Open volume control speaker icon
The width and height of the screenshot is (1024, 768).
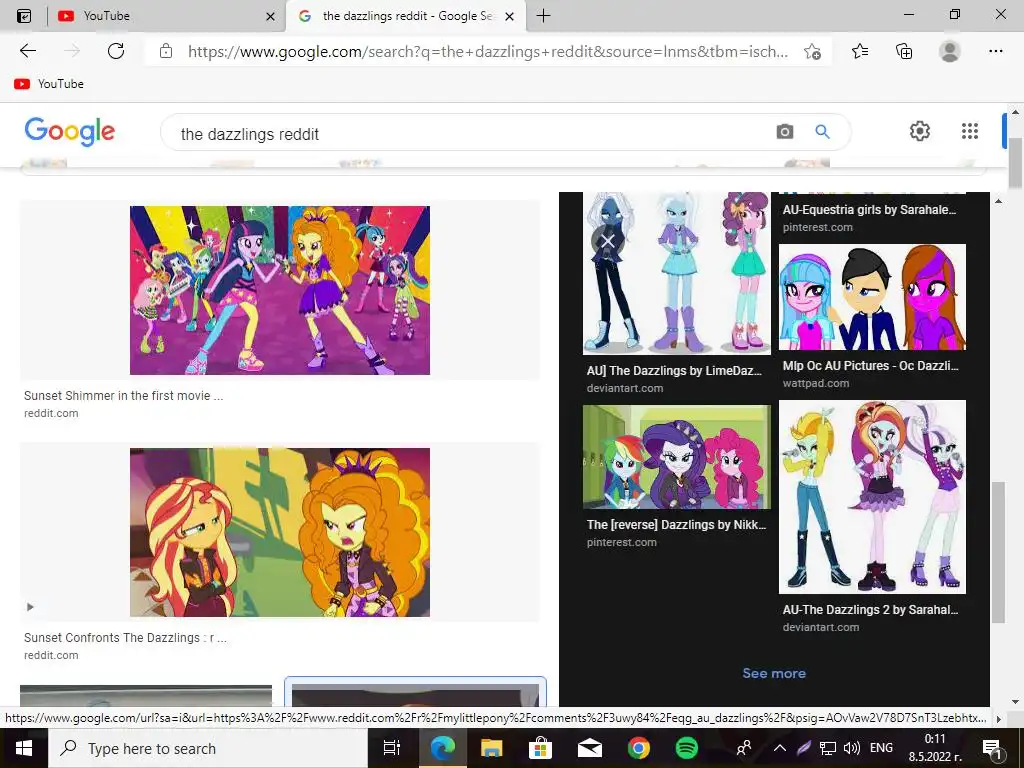point(852,748)
